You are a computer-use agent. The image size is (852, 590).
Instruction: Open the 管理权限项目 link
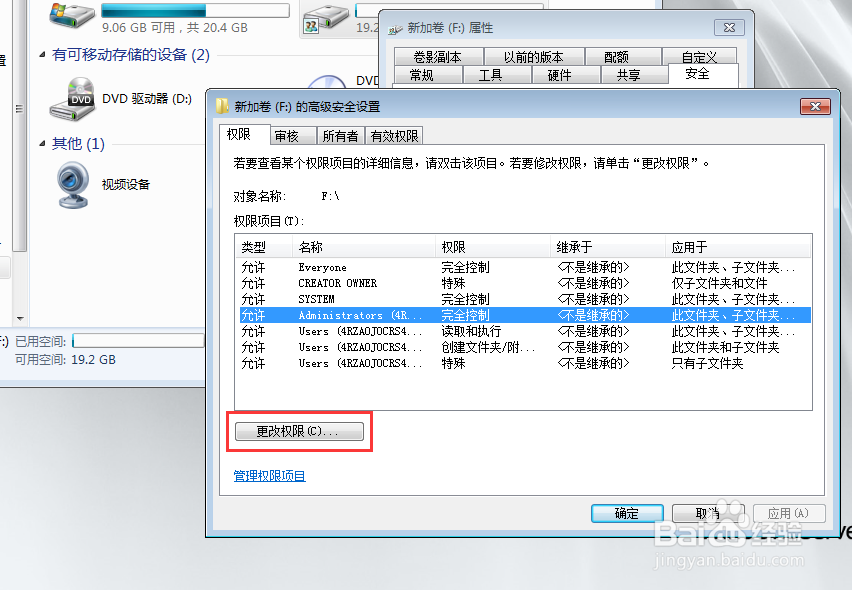click(x=270, y=476)
